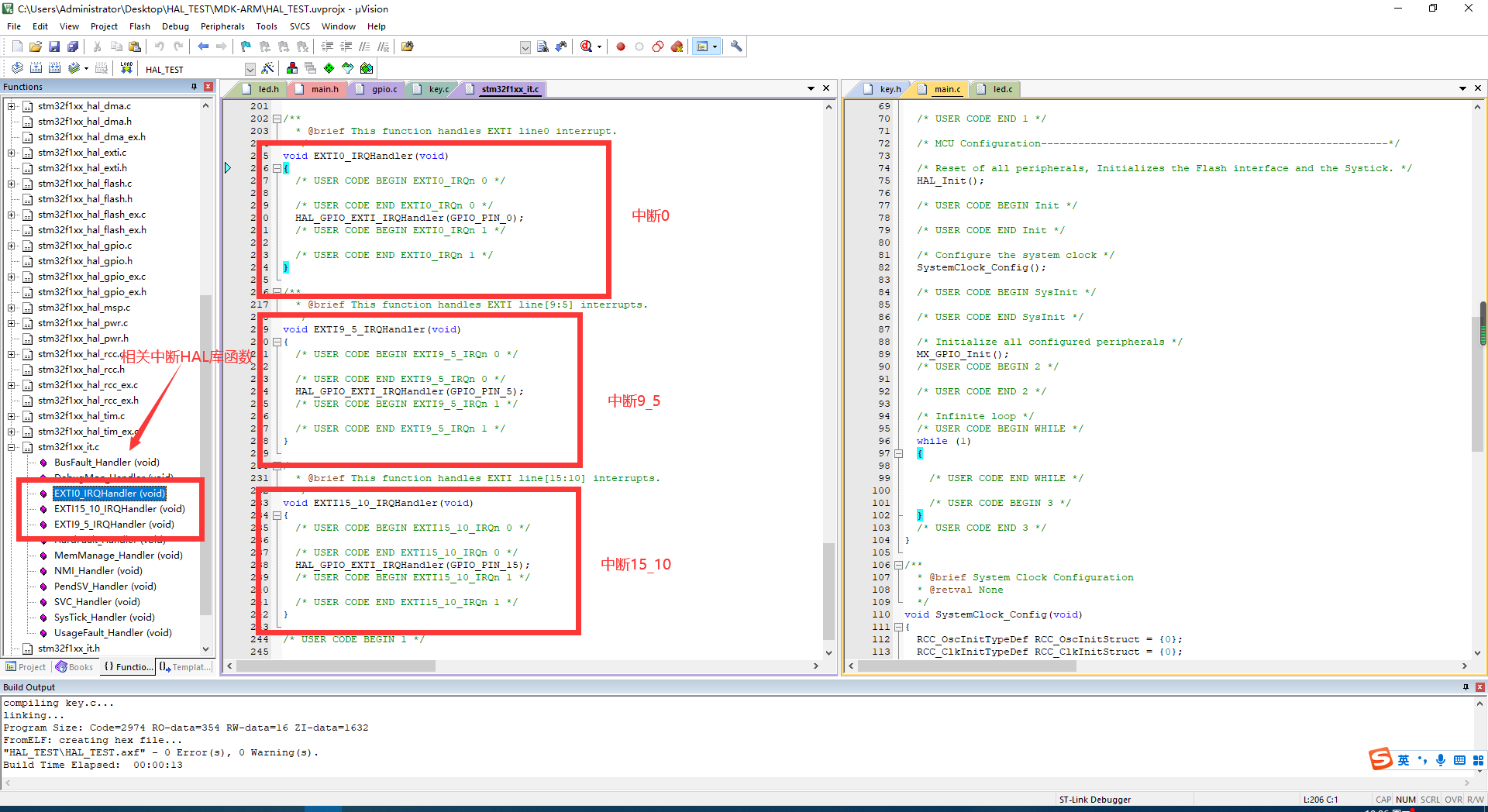Save the current file
1488x812 pixels.
click(54, 46)
